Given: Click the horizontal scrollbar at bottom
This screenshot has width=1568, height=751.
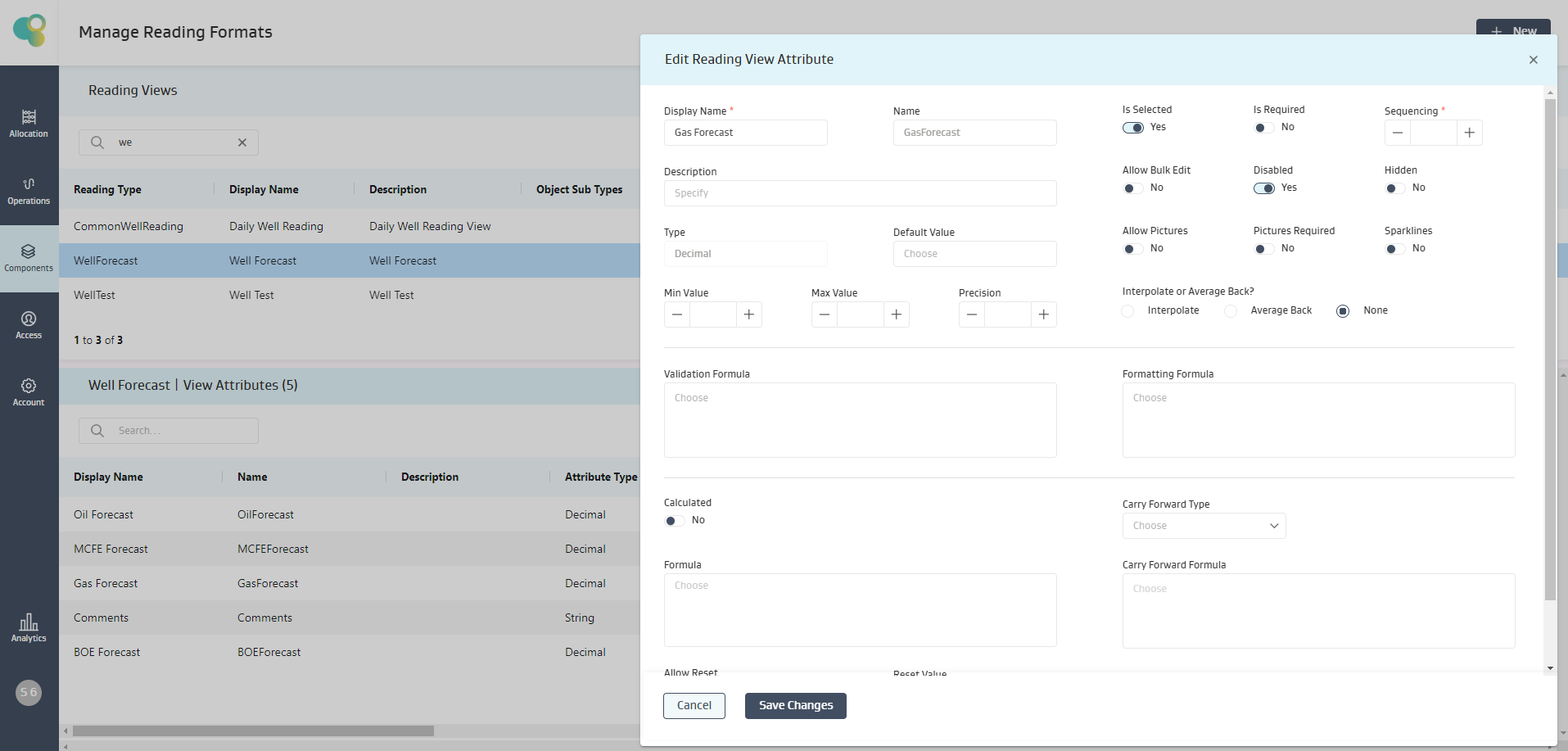Looking at the screenshot, I should pyautogui.click(x=253, y=731).
